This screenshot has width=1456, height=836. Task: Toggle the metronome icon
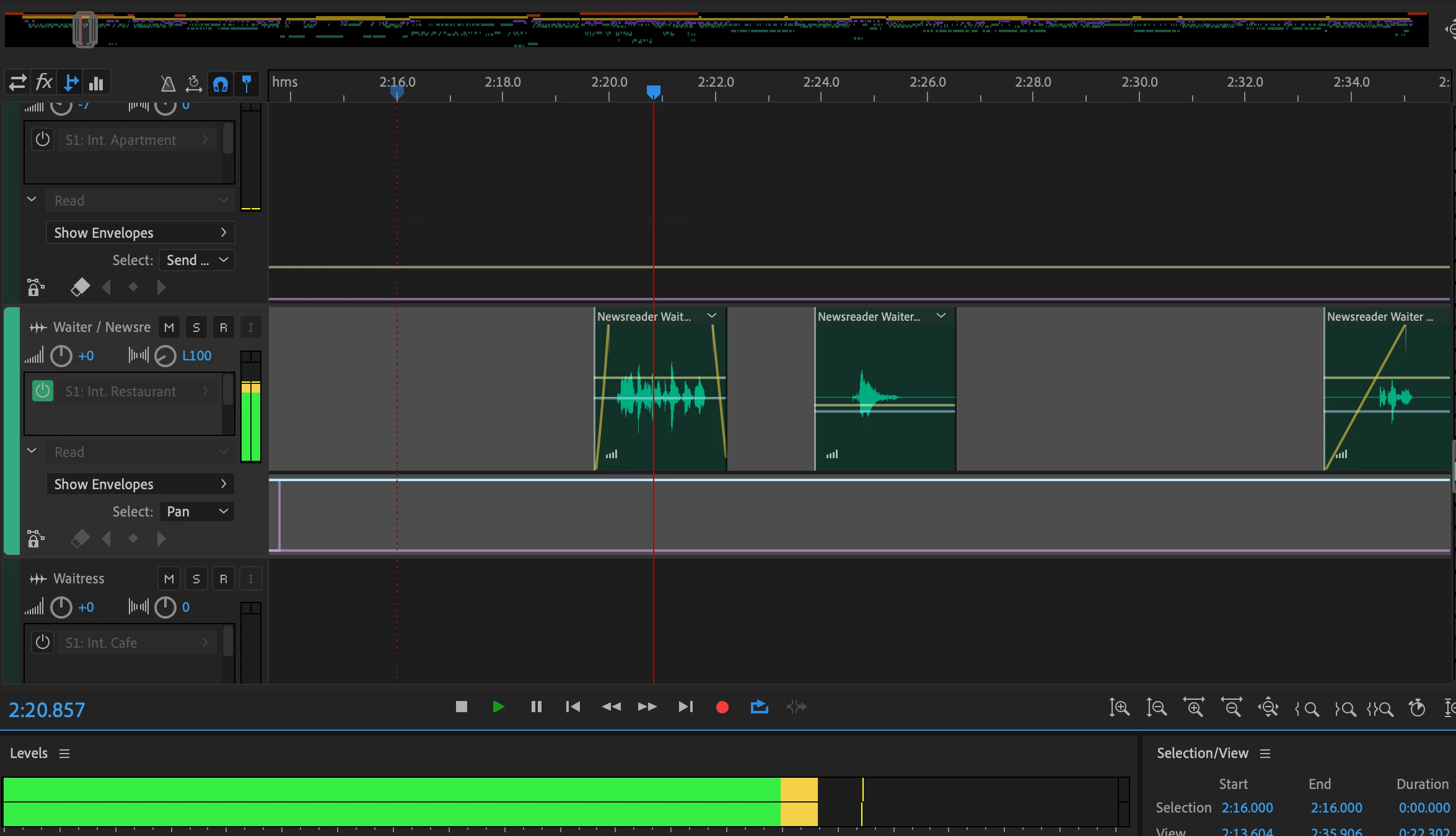point(167,83)
